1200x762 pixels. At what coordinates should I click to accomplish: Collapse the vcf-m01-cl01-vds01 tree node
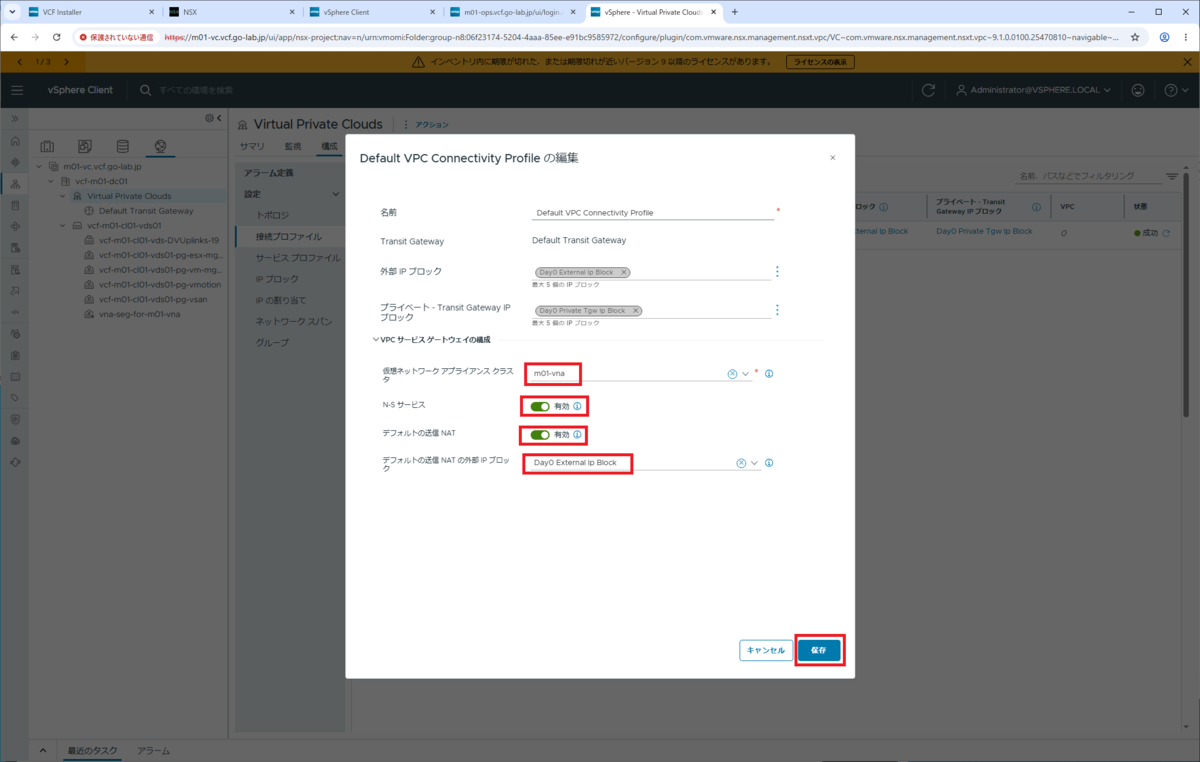[63, 226]
